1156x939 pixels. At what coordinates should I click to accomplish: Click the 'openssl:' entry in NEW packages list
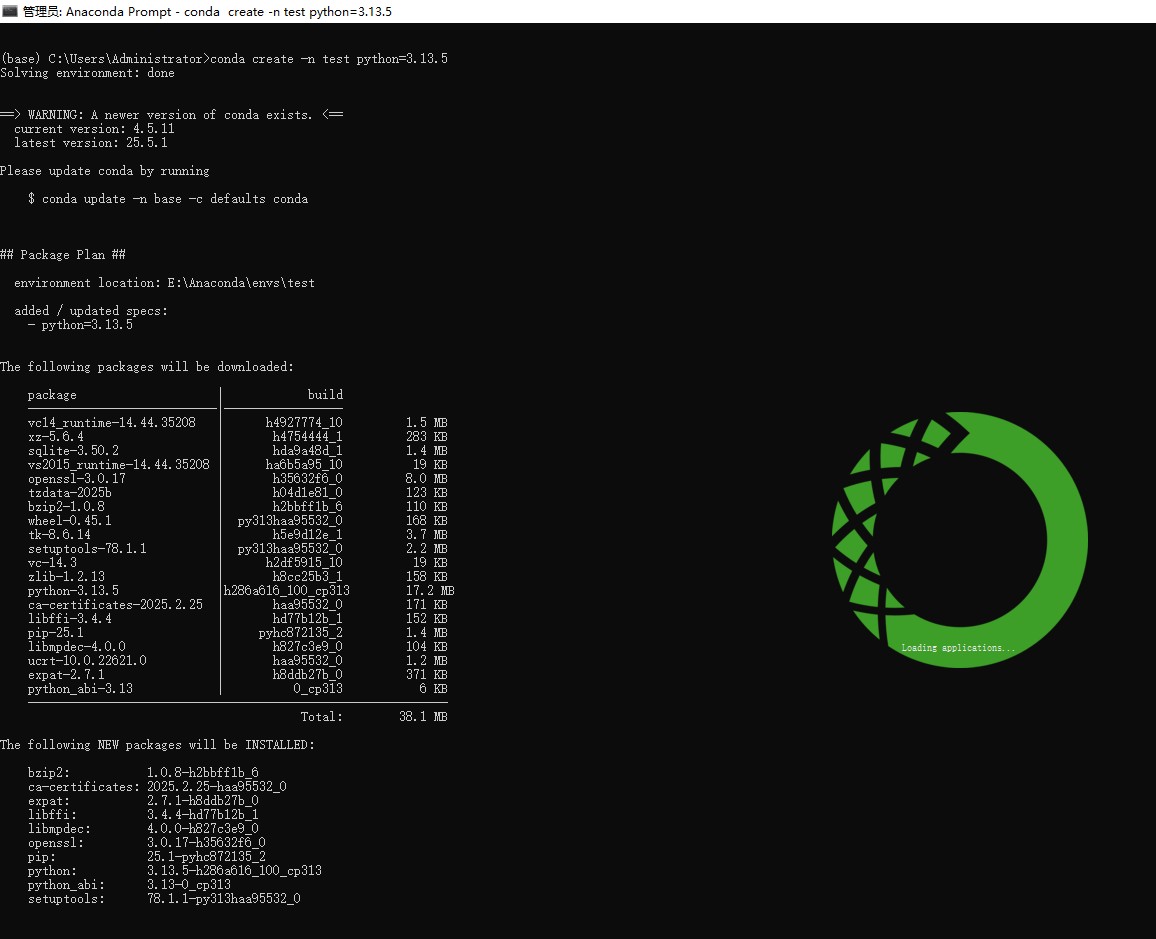point(56,843)
